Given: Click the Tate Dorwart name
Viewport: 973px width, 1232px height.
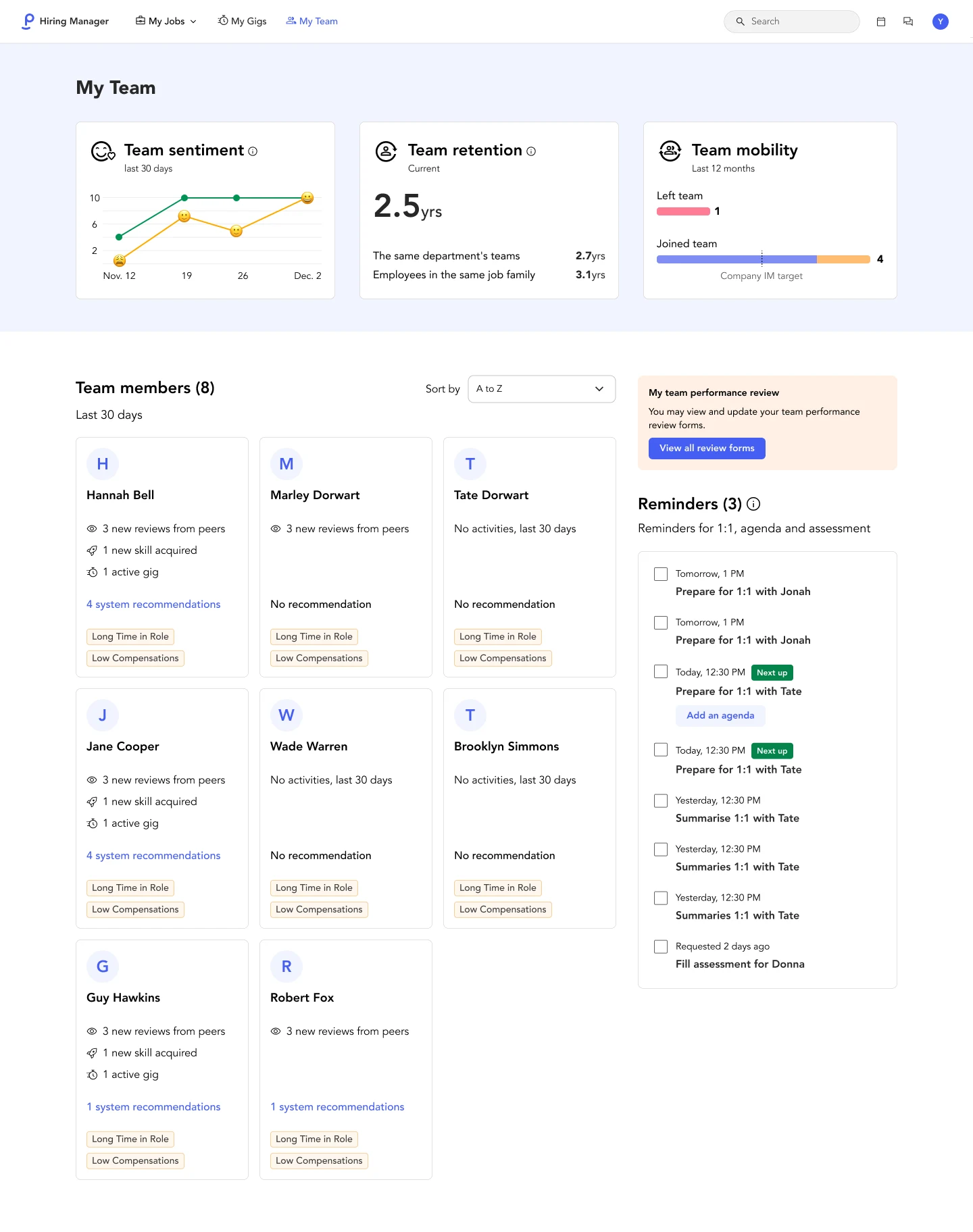Looking at the screenshot, I should [491, 495].
